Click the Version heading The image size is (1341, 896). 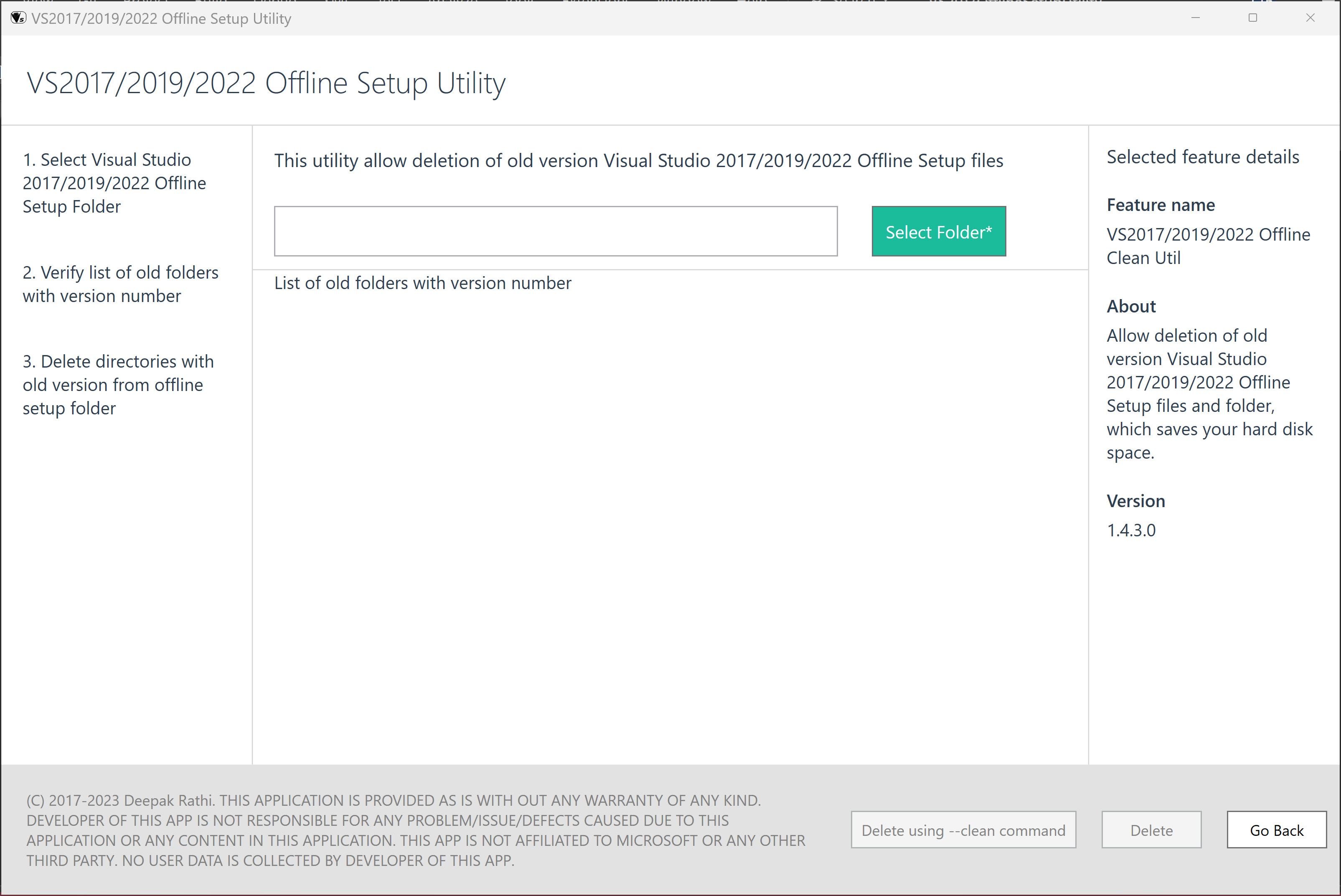click(x=1135, y=501)
